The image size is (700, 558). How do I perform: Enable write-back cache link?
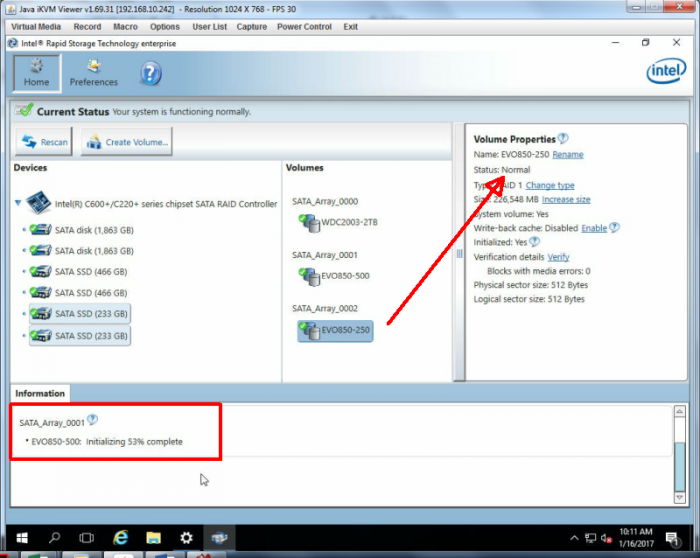(594, 228)
